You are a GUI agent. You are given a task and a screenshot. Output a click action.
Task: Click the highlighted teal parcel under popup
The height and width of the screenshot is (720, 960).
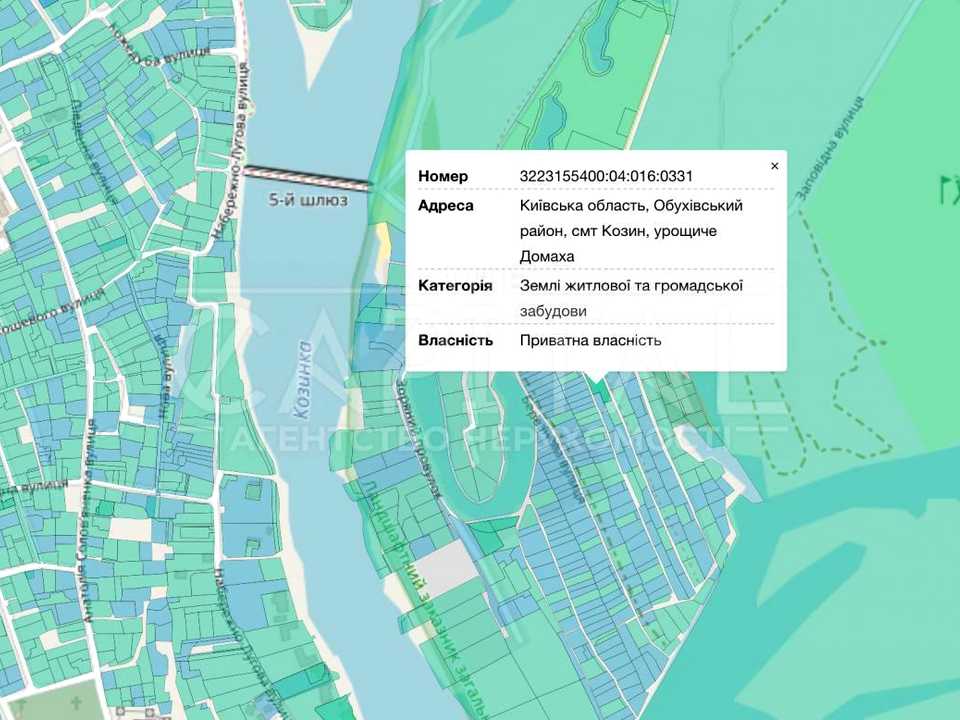click(x=602, y=390)
